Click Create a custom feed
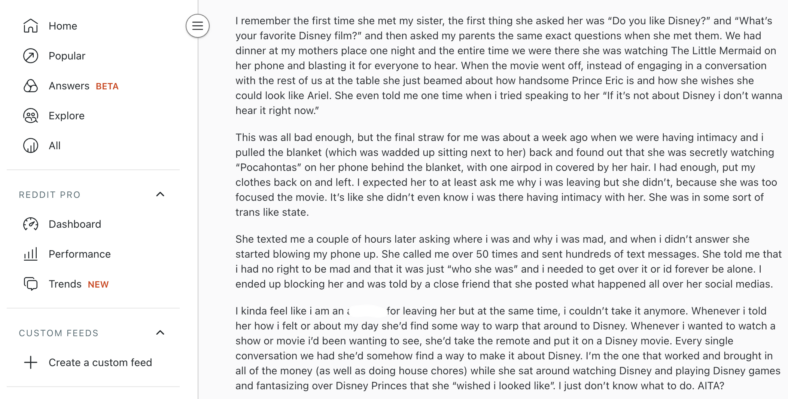 point(100,362)
